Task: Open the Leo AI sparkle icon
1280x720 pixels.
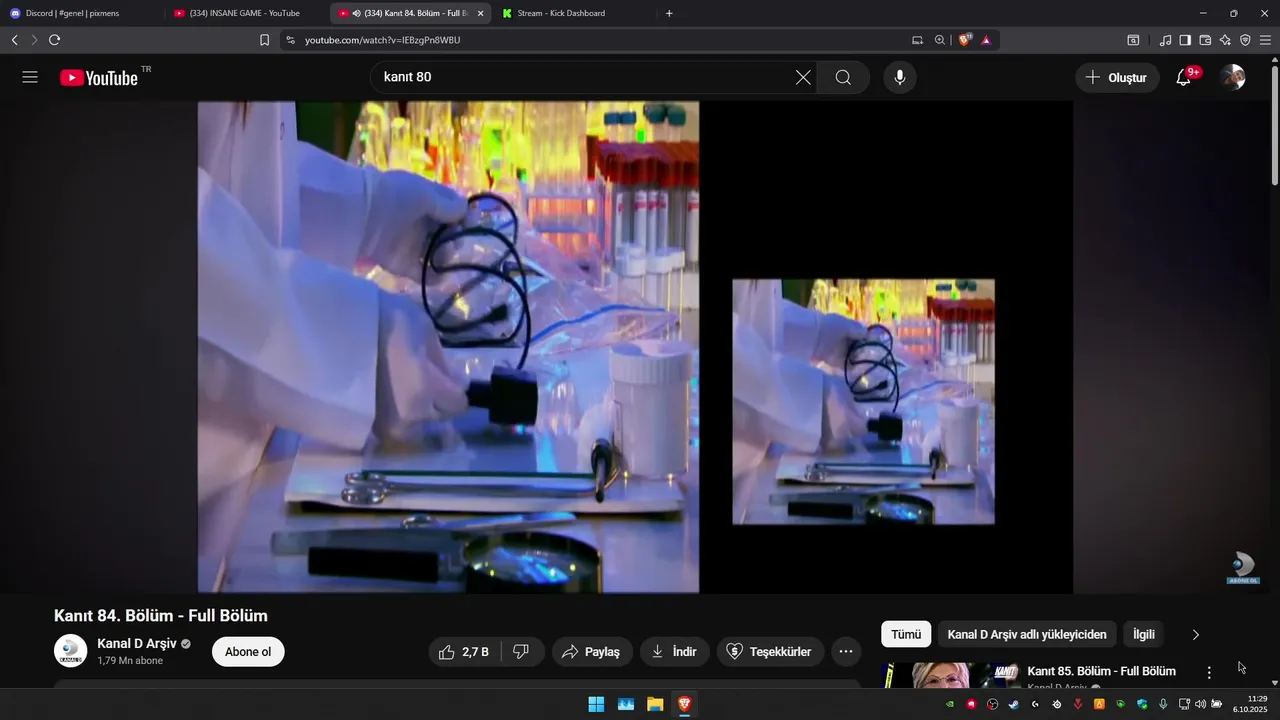Action: pyautogui.click(x=1225, y=40)
